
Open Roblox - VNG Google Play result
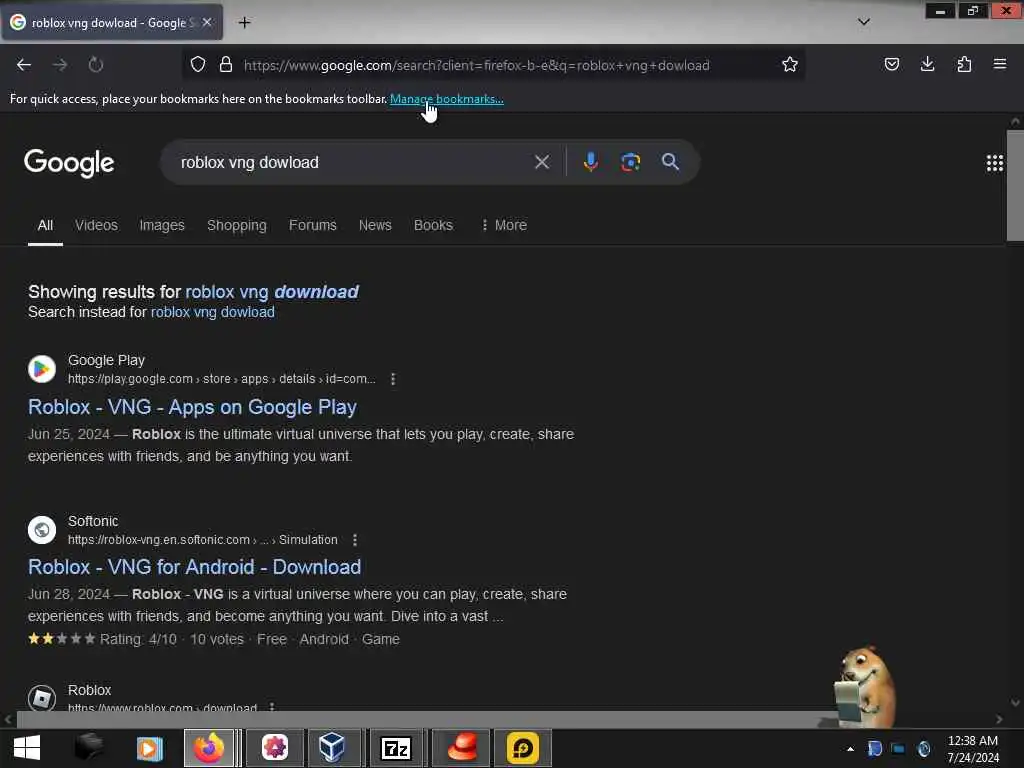click(192, 407)
